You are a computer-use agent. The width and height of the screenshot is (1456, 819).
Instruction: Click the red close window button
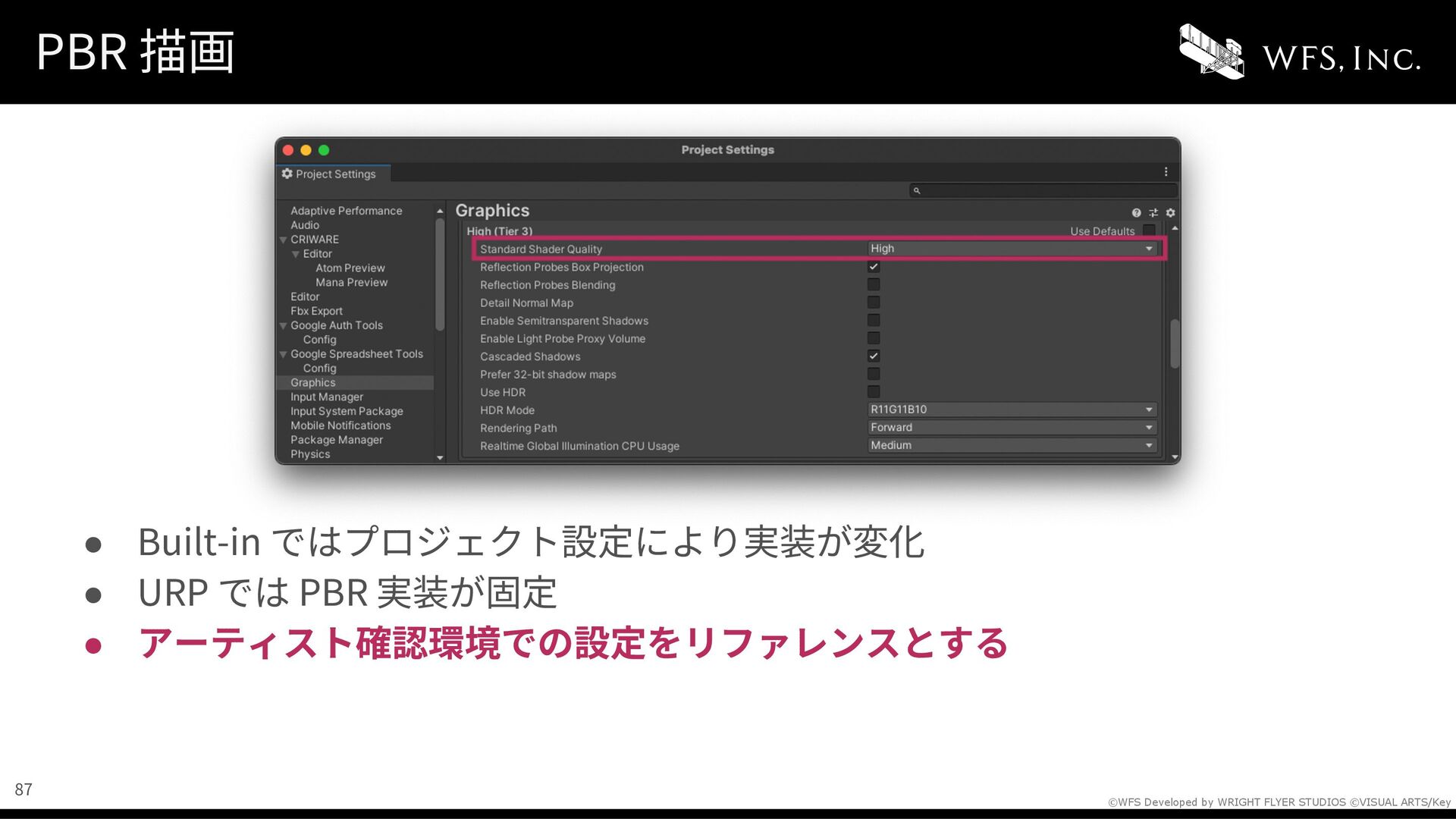click(x=288, y=150)
